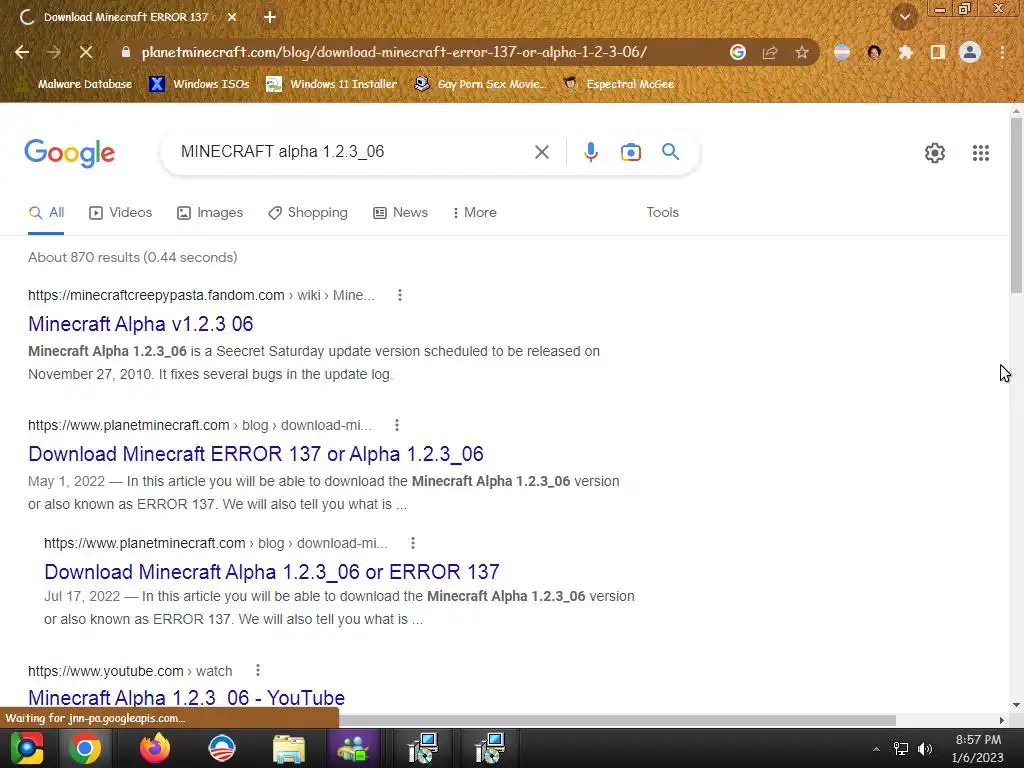Click the vertical page scrollbar thumb
Image resolution: width=1024 pixels, height=768 pixels.
tap(1016, 205)
